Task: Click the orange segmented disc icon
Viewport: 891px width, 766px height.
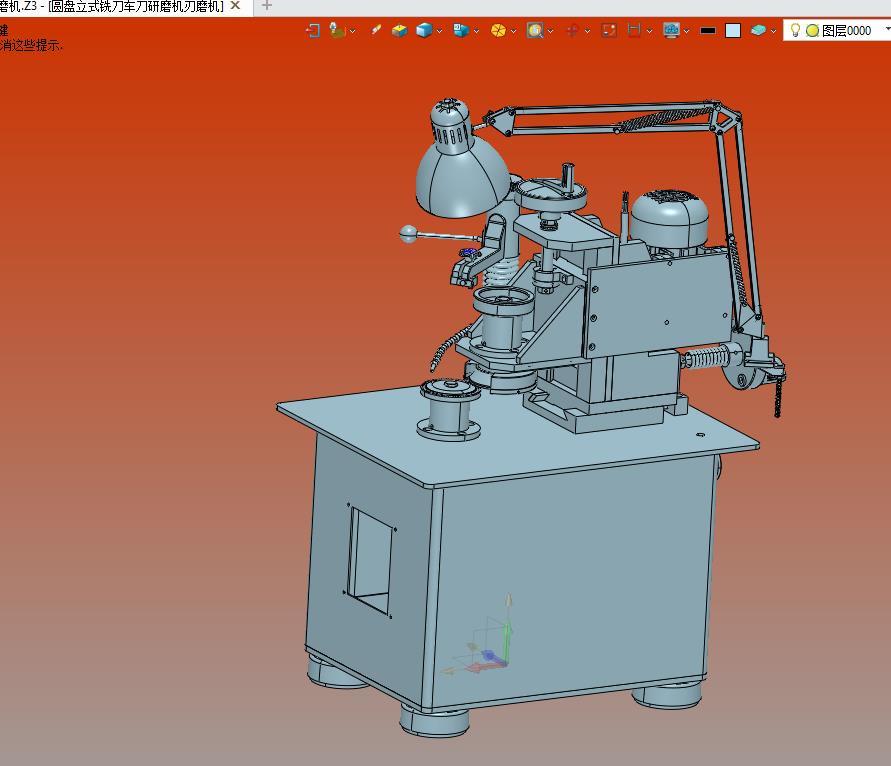Action: tap(498, 30)
